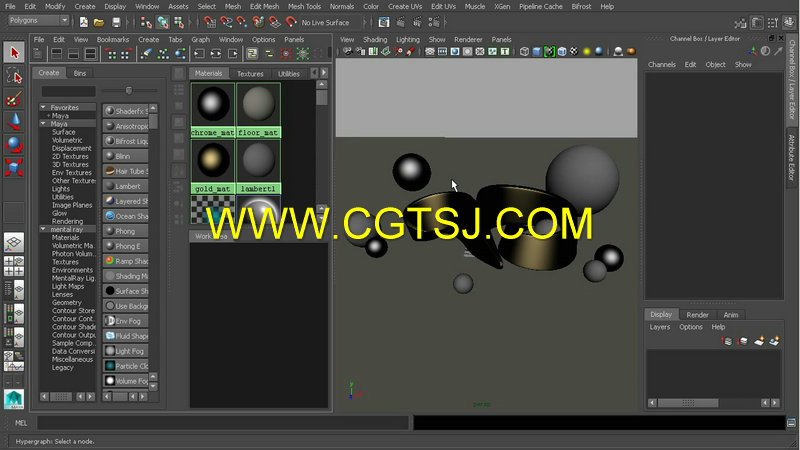
Task: Create a Ramp Shader node
Action: [126, 261]
